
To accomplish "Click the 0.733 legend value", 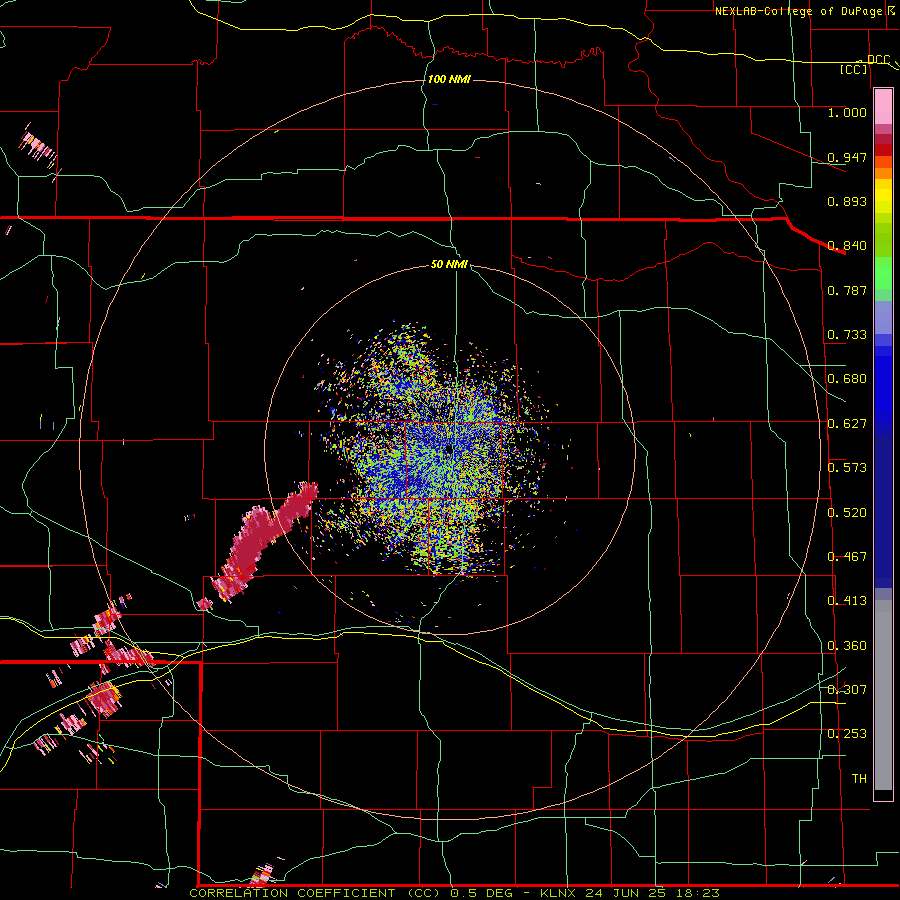I will pyautogui.click(x=847, y=335).
